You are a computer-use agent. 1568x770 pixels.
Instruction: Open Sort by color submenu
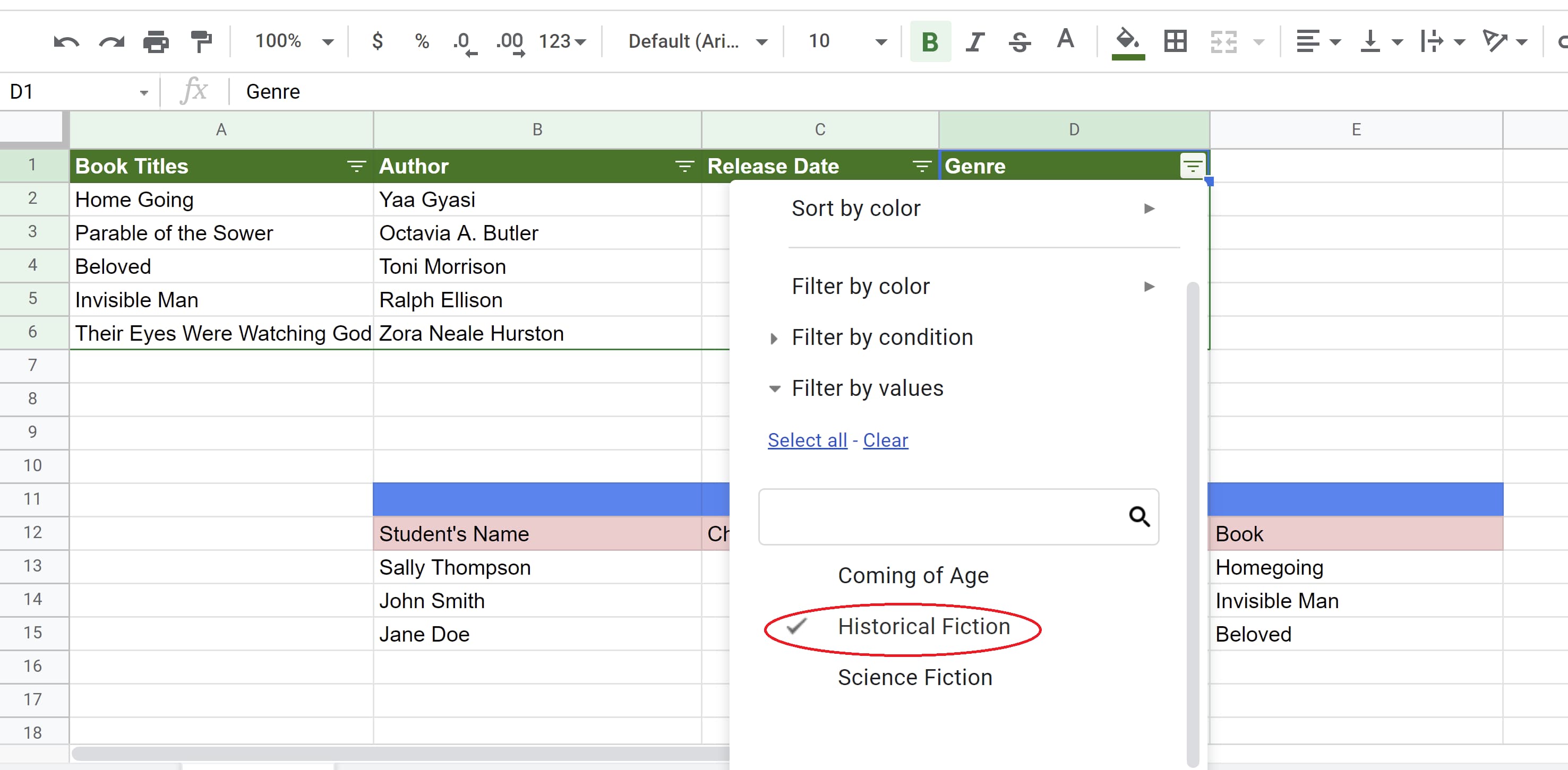tap(972, 209)
